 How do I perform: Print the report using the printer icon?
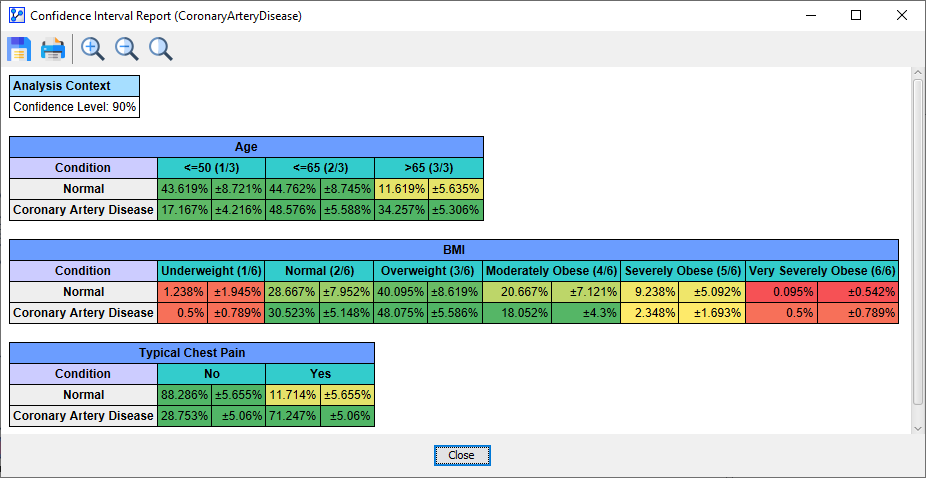(53, 49)
